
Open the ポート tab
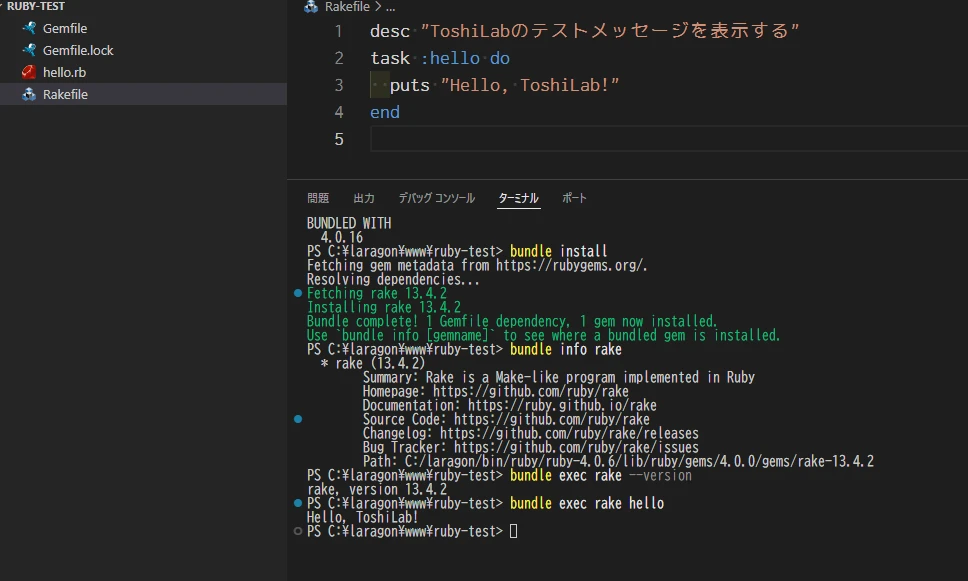pos(574,198)
